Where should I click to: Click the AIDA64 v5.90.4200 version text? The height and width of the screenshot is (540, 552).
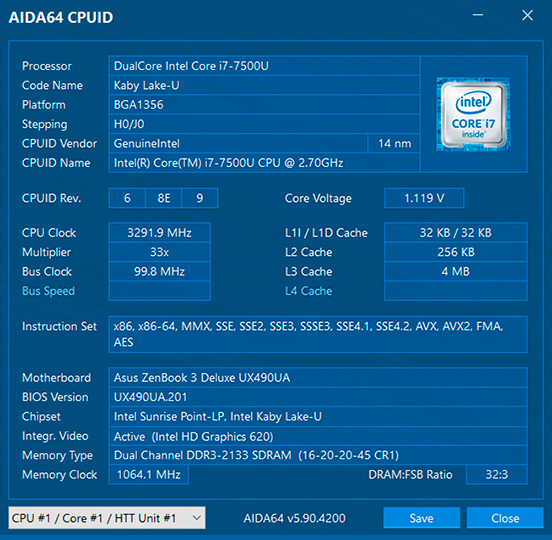coord(295,518)
